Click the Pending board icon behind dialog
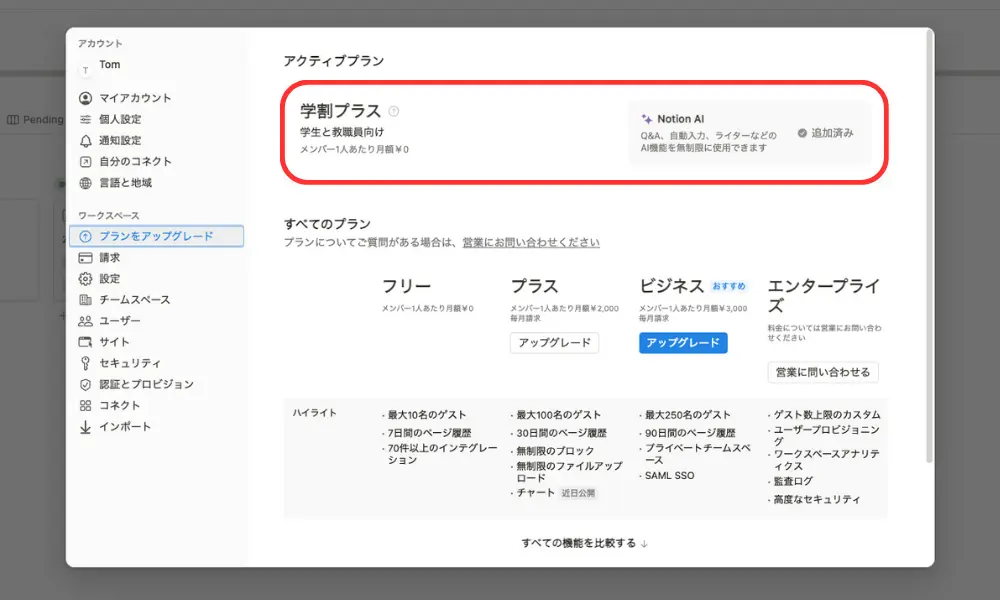Viewport: 1000px width, 600px height. point(13,120)
